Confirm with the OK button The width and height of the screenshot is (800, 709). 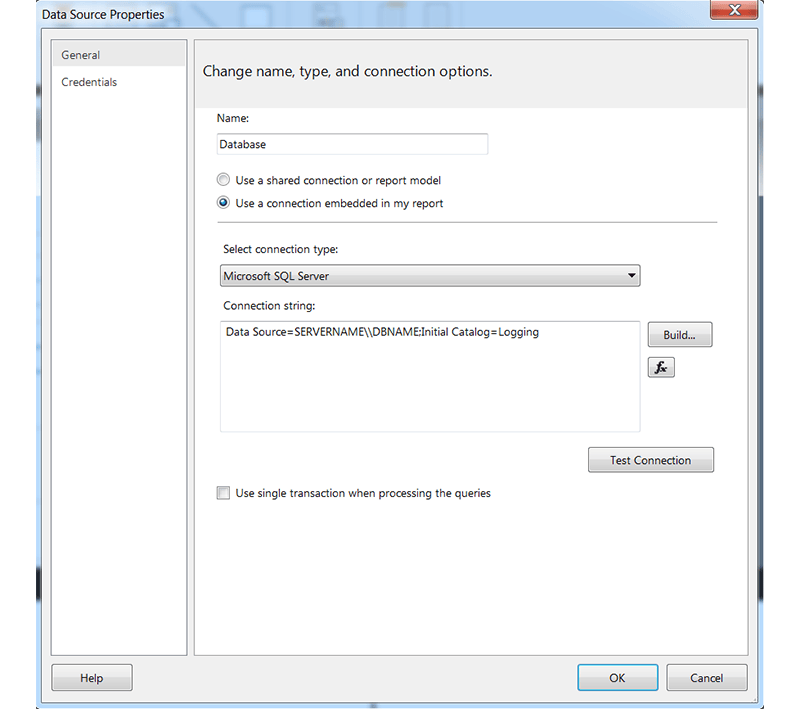click(x=617, y=677)
